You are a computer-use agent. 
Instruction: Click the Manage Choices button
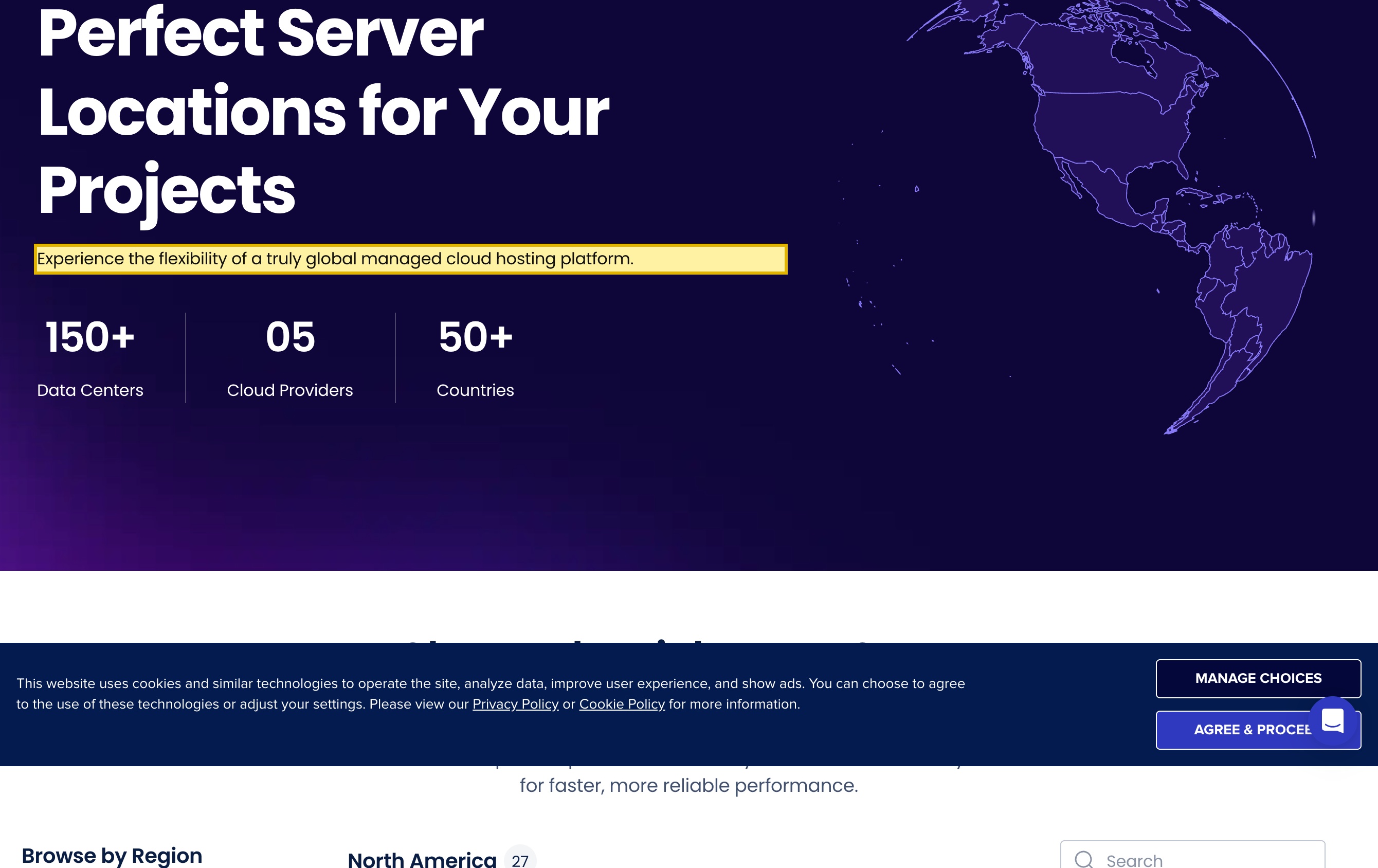click(x=1258, y=678)
